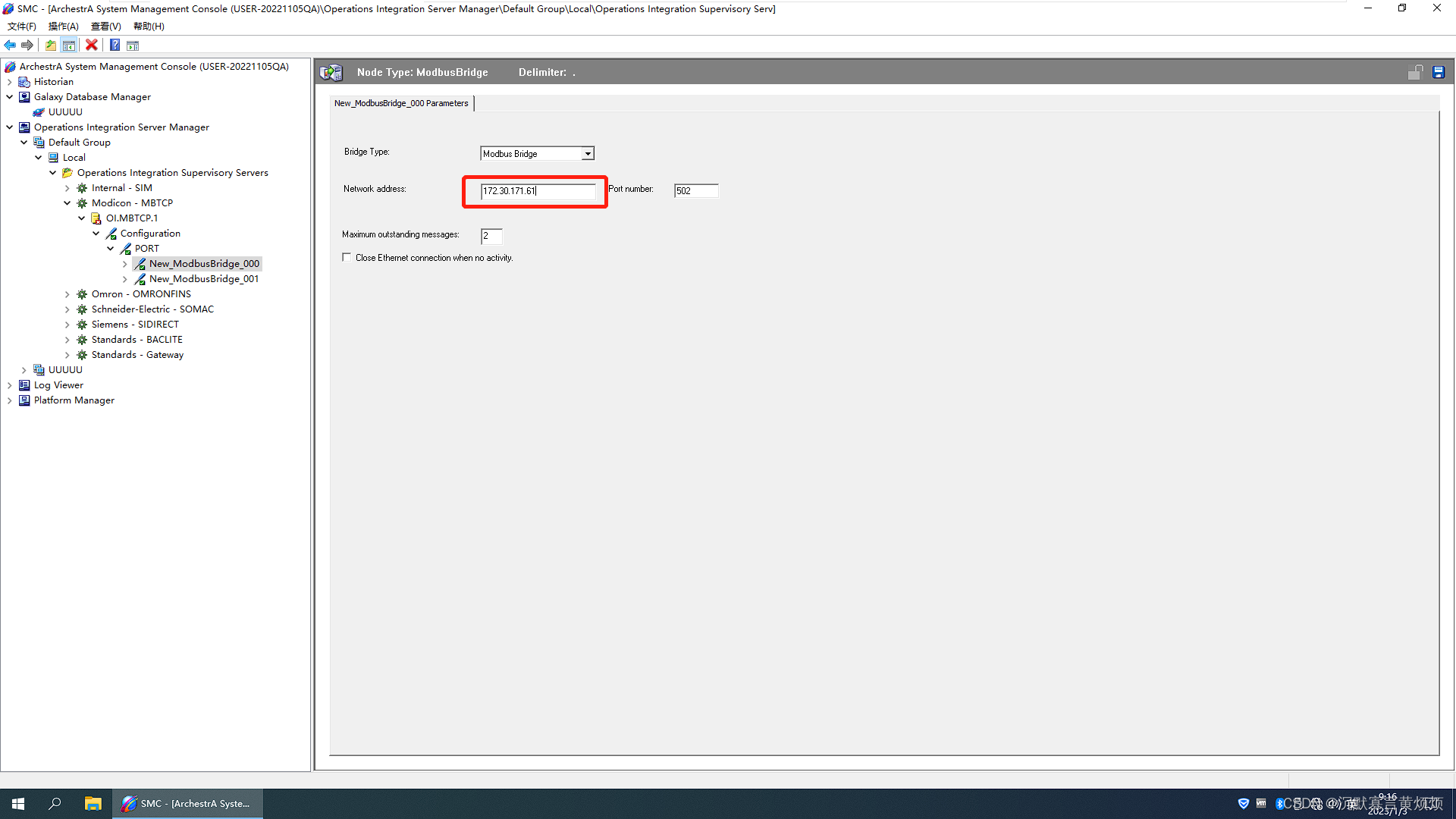This screenshot has width=1456, height=819.
Task: Enable Close Ethernet connection when no activity
Action: 347,258
